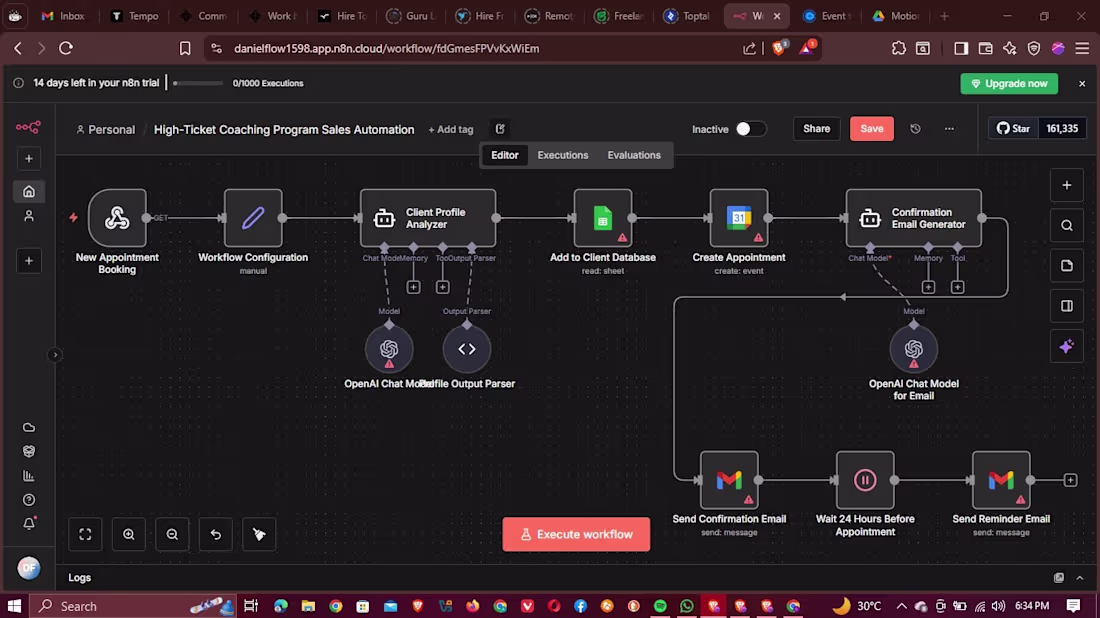Open WhatsApp from the taskbar
The height and width of the screenshot is (618, 1100).
[x=687, y=606]
